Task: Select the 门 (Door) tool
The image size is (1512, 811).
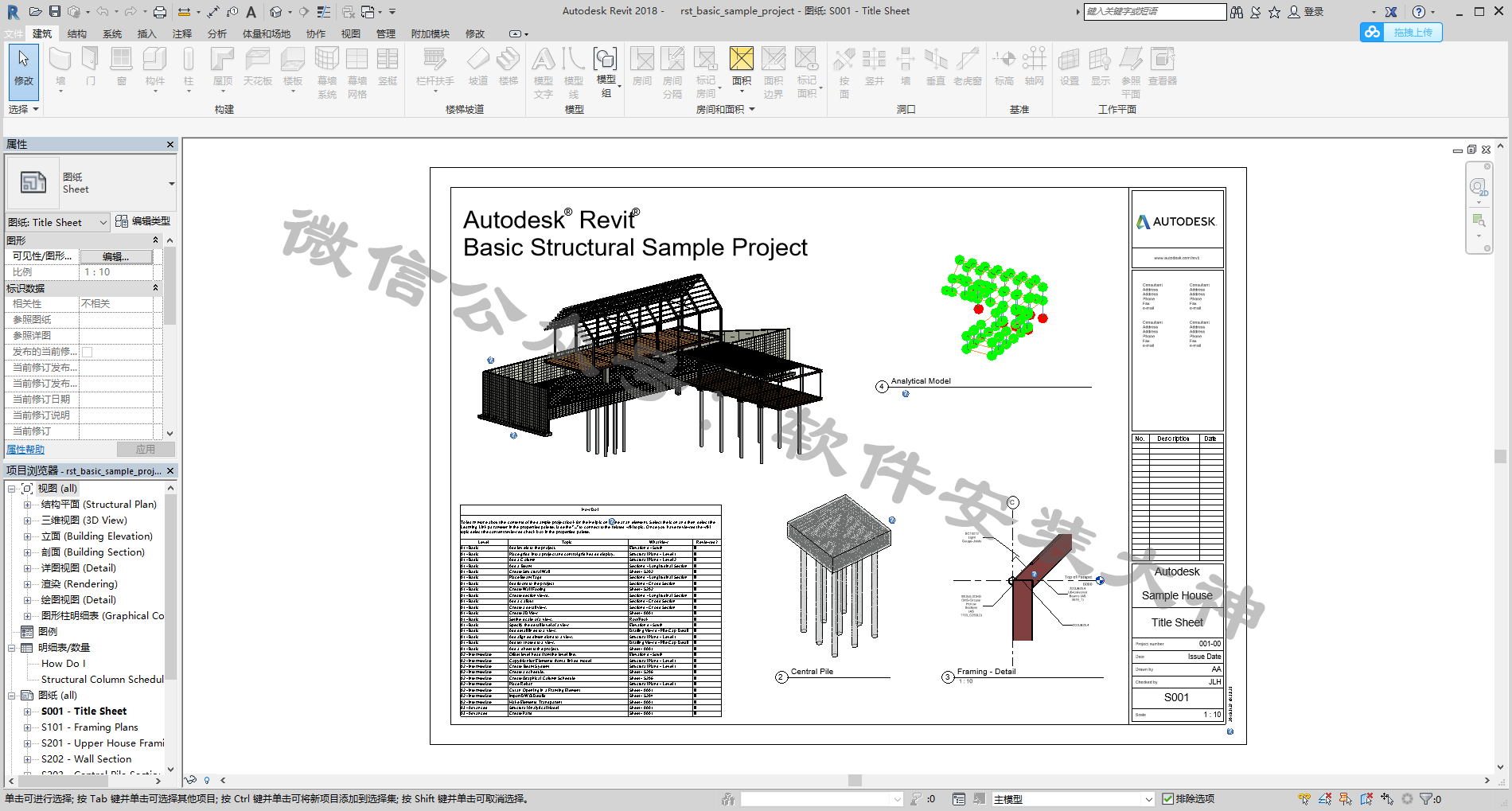Action: [x=91, y=67]
